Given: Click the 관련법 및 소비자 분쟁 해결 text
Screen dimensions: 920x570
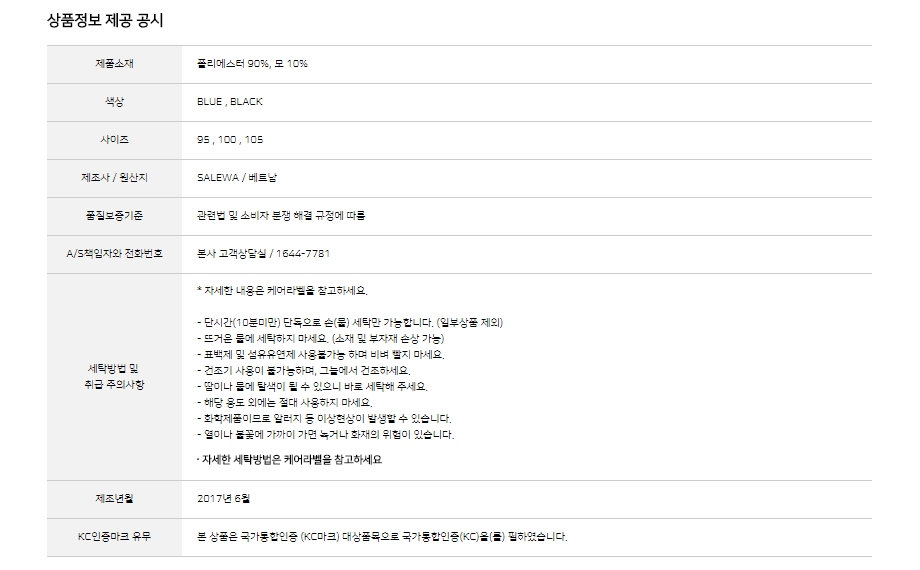Looking at the screenshot, I should [x=288, y=216].
